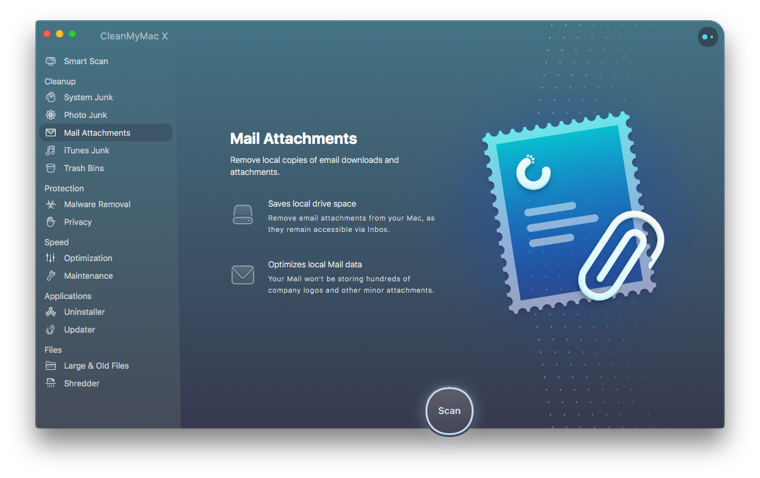Viewport: 760px width, 478px height.
Task: Open iTunes Junk module
Action: point(86,150)
